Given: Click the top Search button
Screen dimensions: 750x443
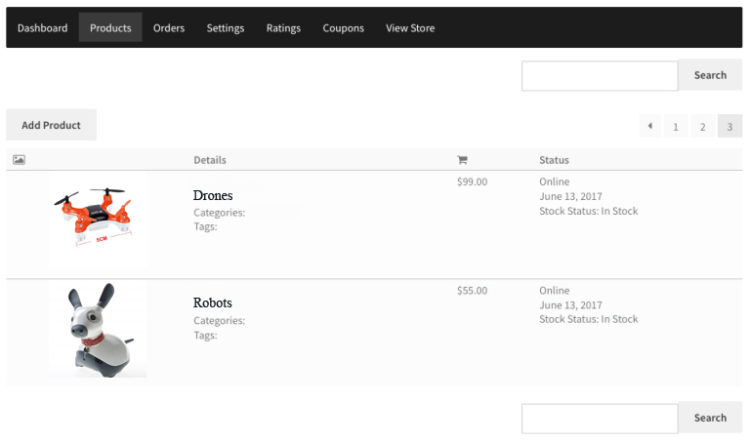Looking at the screenshot, I should [710, 75].
